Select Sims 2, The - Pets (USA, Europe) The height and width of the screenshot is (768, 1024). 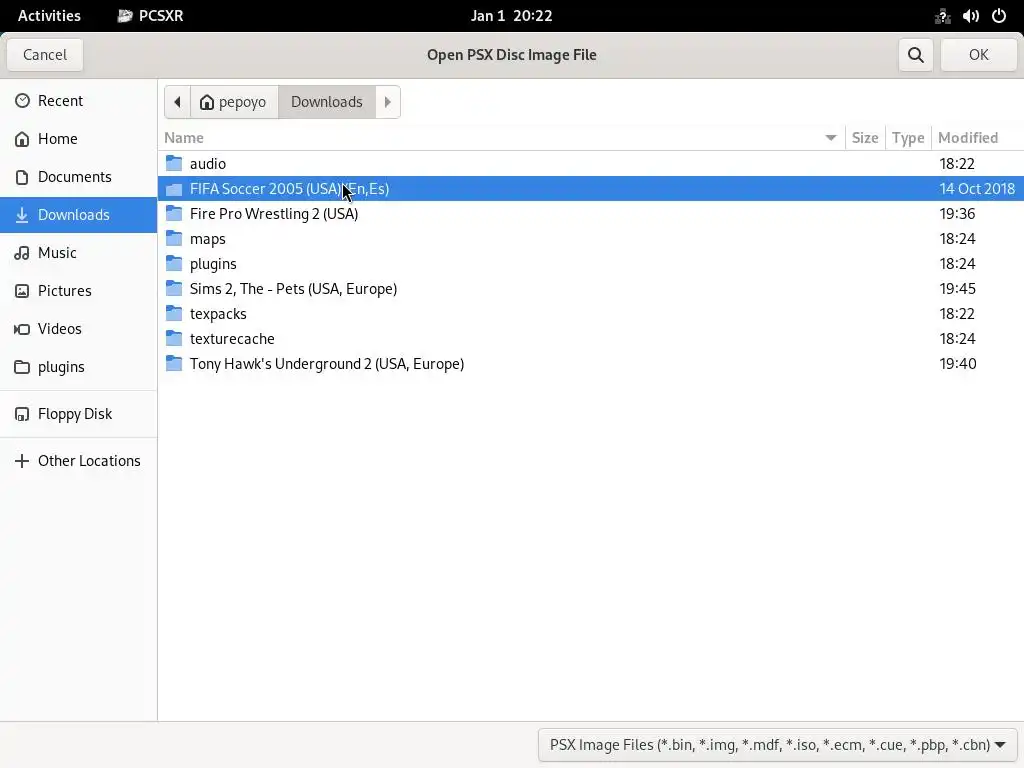293,289
